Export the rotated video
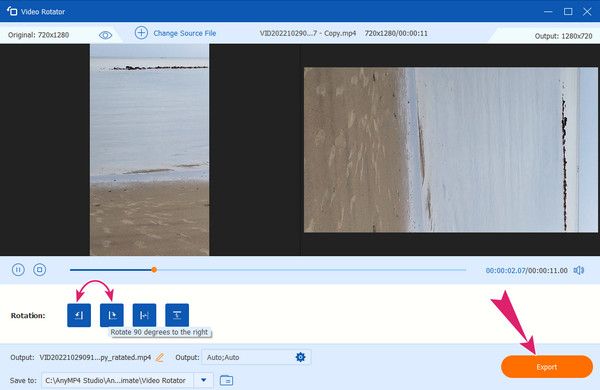The width and height of the screenshot is (600, 390). click(x=546, y=367)
